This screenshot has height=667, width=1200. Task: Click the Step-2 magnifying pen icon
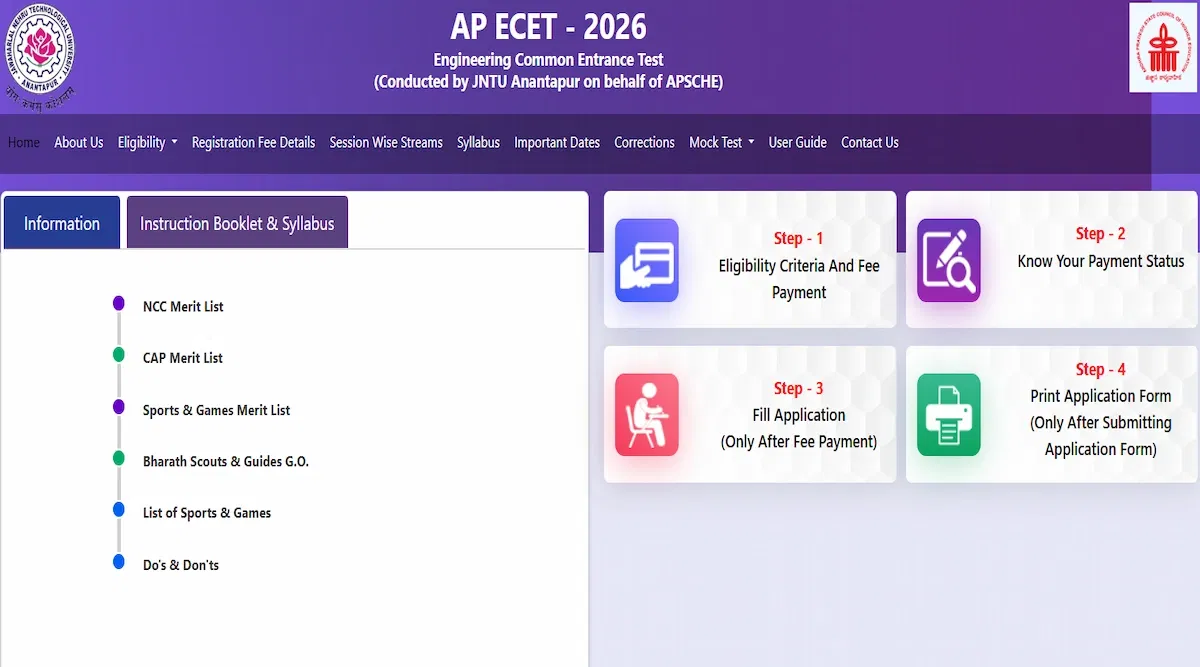pos(948,262)
